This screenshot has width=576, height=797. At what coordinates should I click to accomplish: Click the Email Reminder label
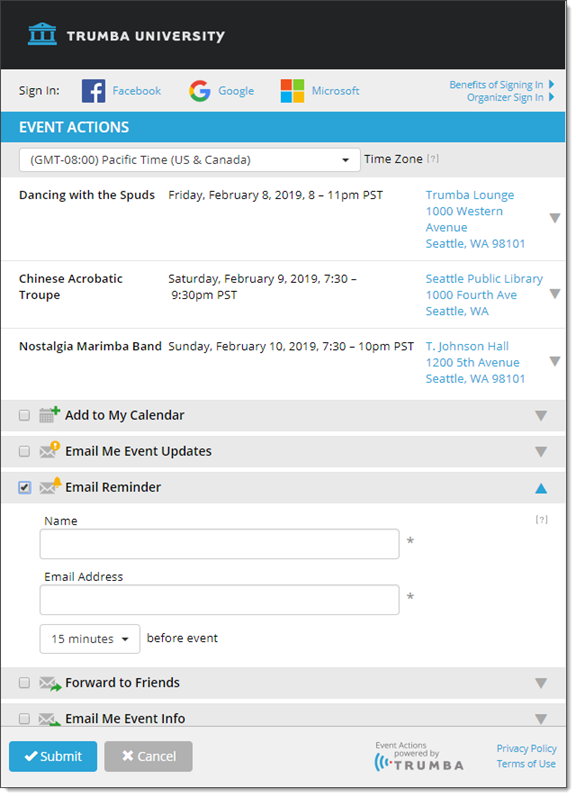click(x=113, y=487)
